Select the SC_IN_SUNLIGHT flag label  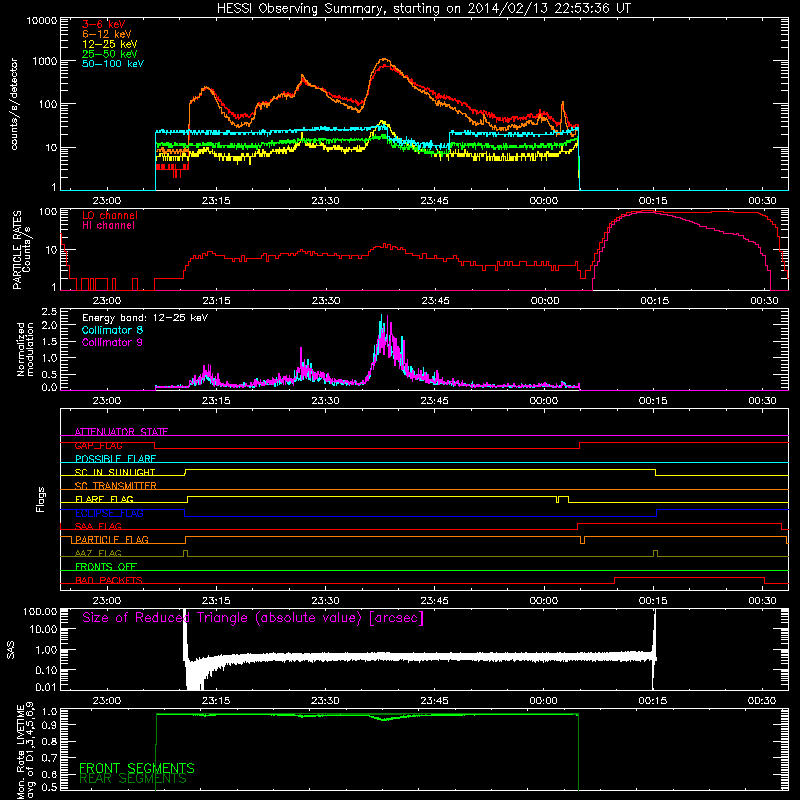[115, 472]
